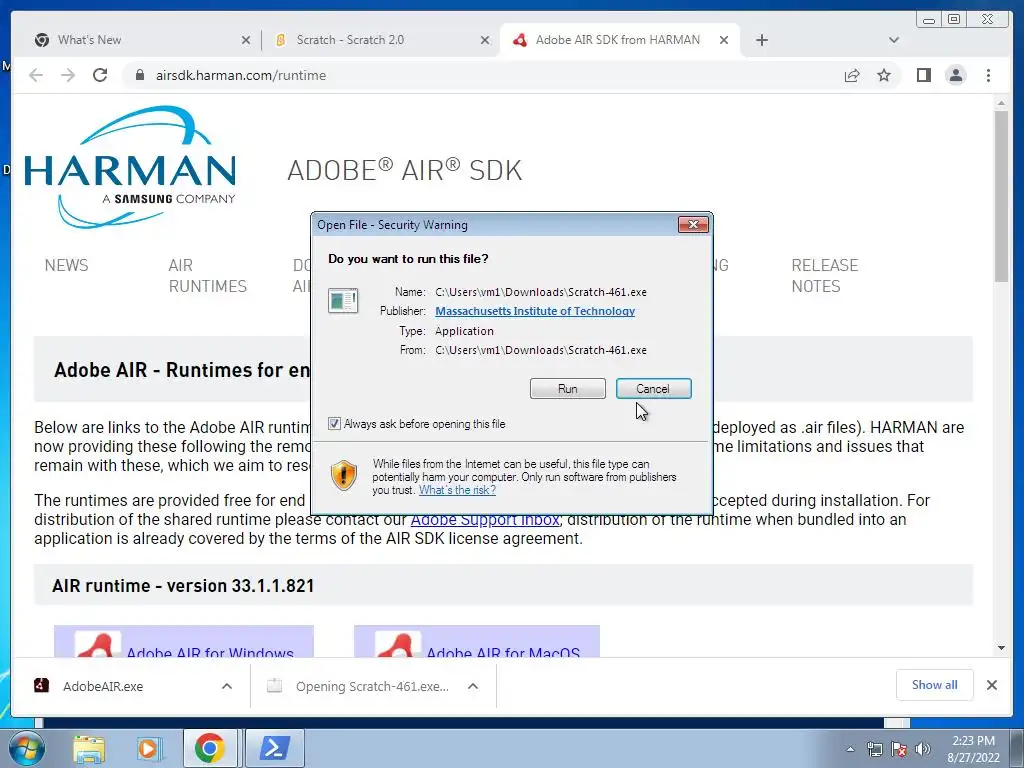The width and height of the screenshot is (1024, 768).
Task: Open the AIR RUNTIMES menu item
Action: point(208,276)
